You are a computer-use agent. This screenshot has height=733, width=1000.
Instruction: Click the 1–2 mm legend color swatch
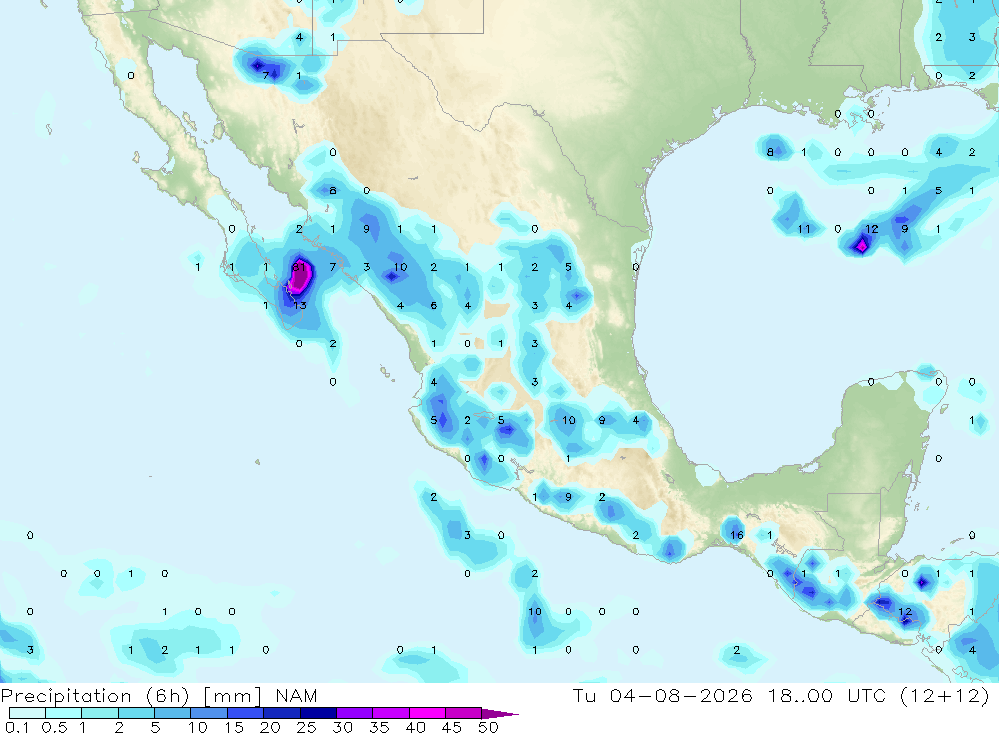tap(99, 713)
